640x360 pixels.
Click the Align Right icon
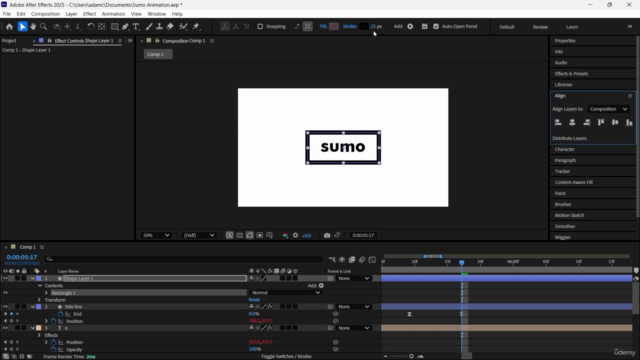[x=587, y=122]
